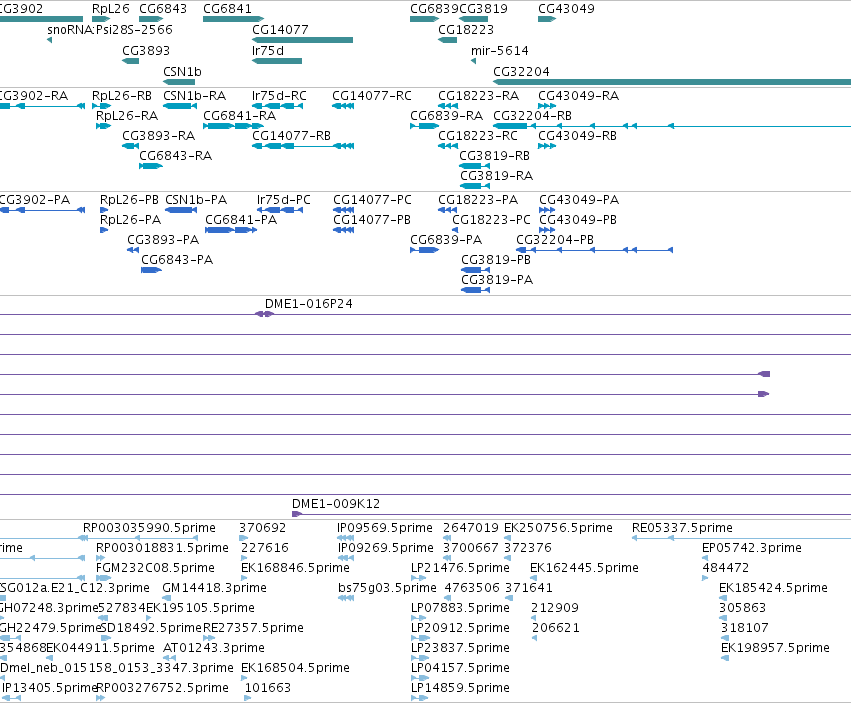Click transcript CG3893-RA
The image size is (851, 703).
pyautogui.click(x=158, y=136)
